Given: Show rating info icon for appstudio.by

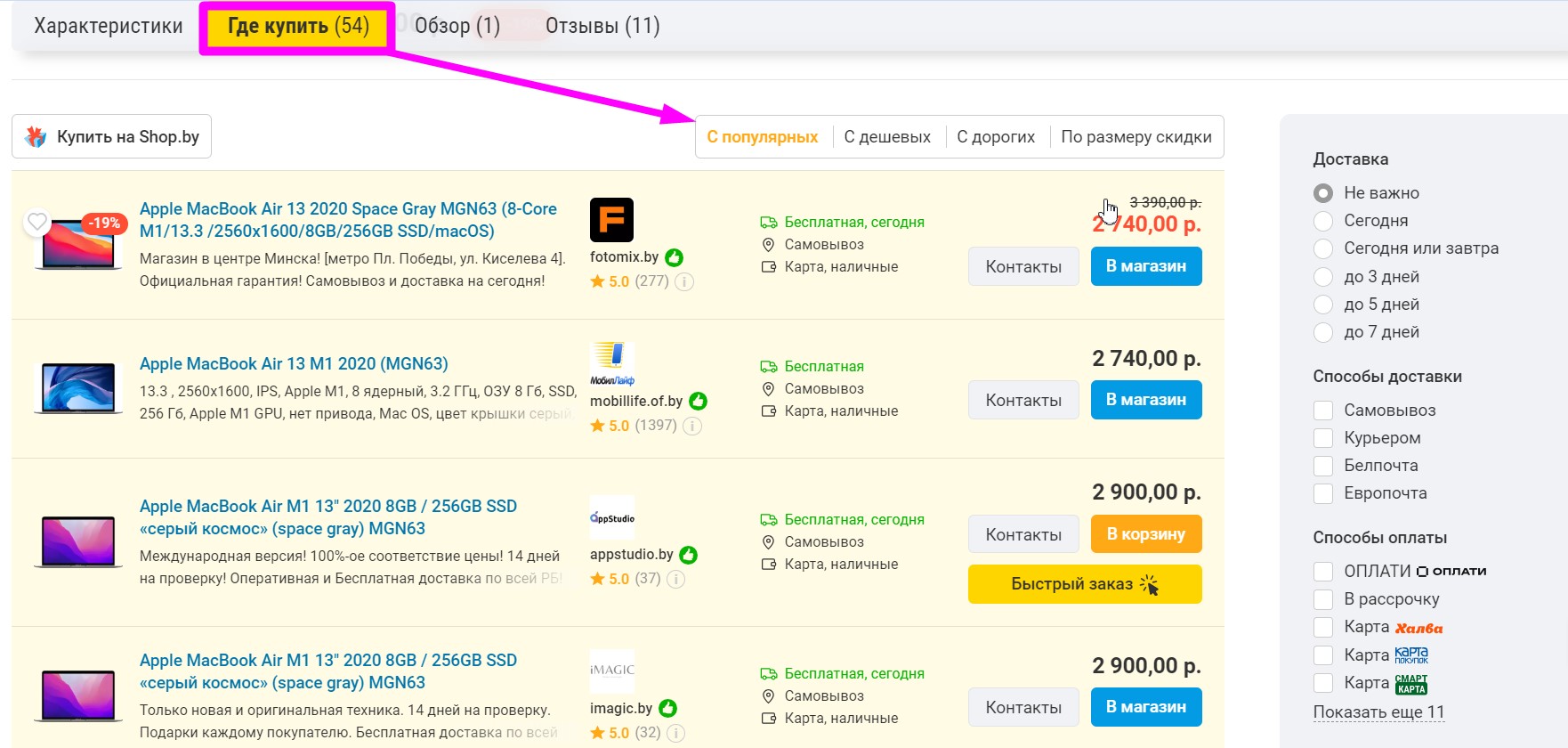Looking at the screenshot, I should coord(676,579).
